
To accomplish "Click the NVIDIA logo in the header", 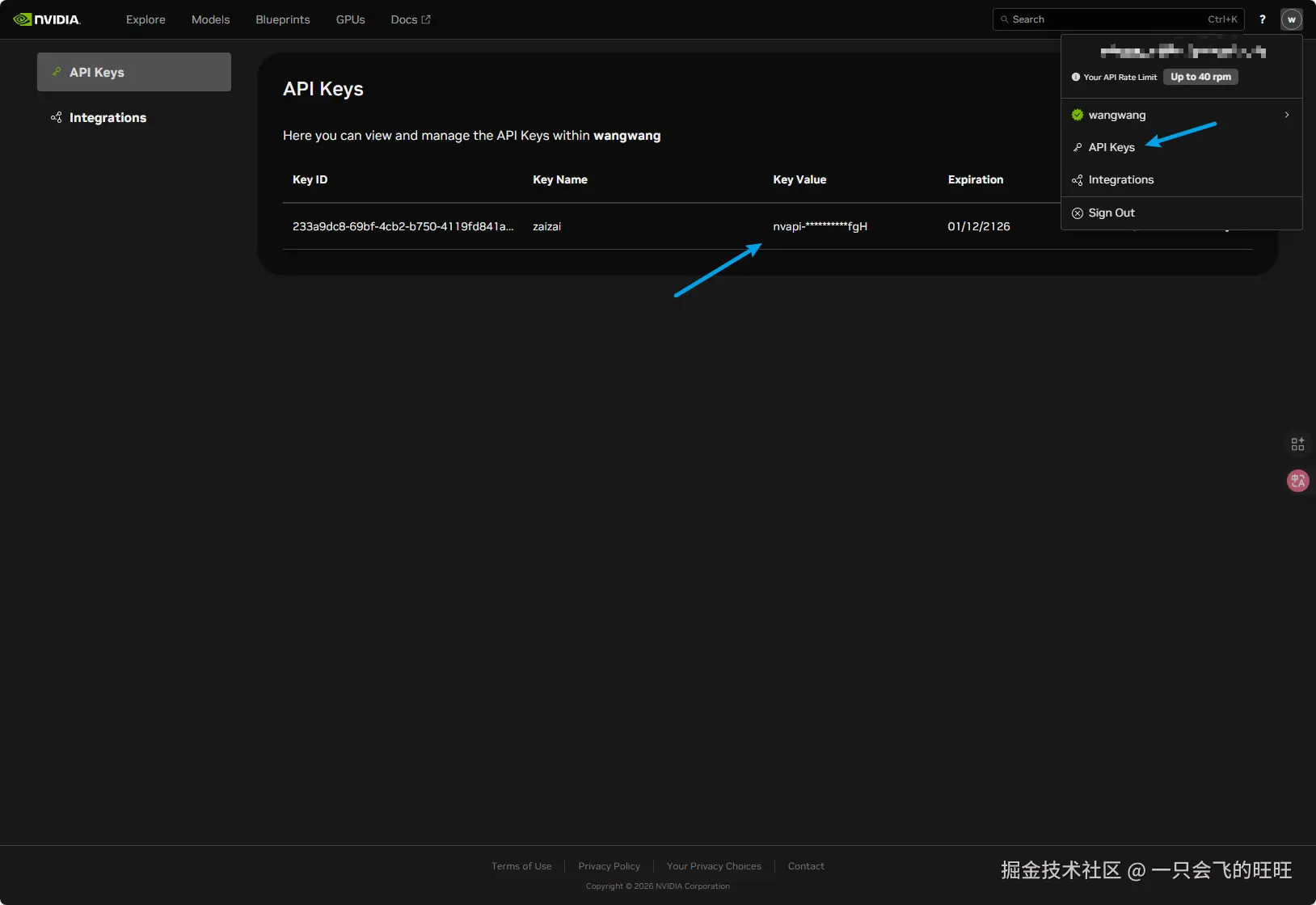I will [47, 19].
